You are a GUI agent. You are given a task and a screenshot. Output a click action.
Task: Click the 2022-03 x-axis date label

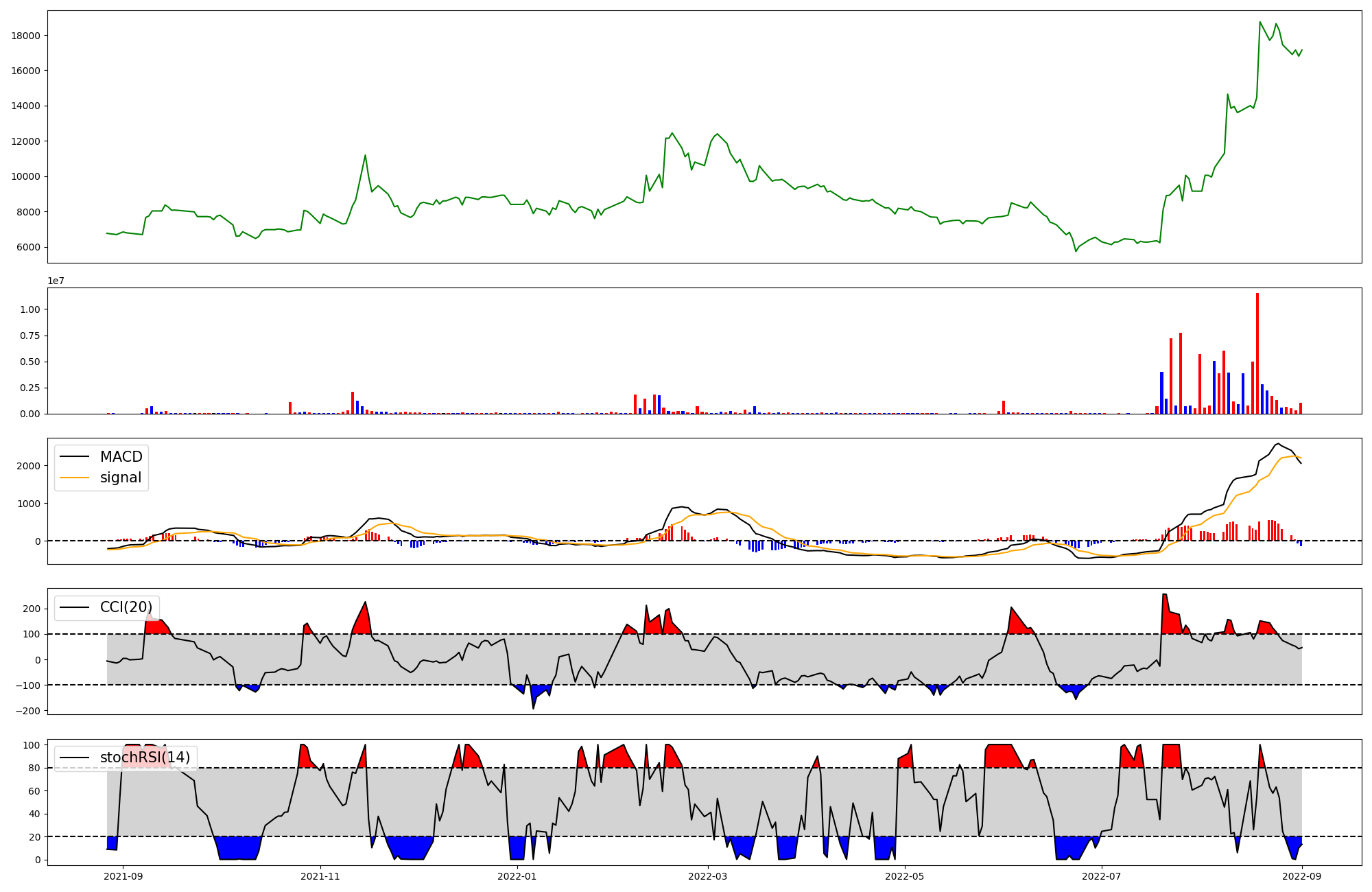point(707,876)
